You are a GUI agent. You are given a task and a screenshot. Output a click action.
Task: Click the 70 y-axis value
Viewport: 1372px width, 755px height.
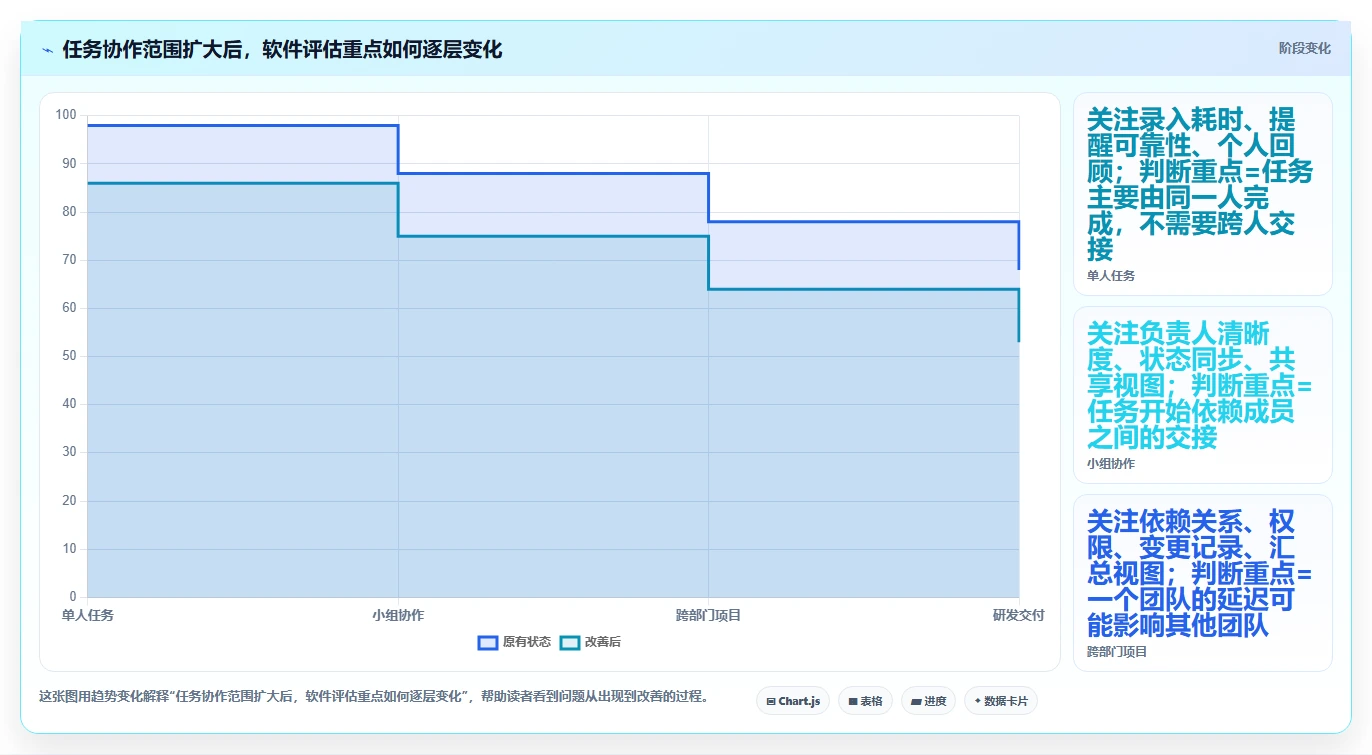pos(69,259)
